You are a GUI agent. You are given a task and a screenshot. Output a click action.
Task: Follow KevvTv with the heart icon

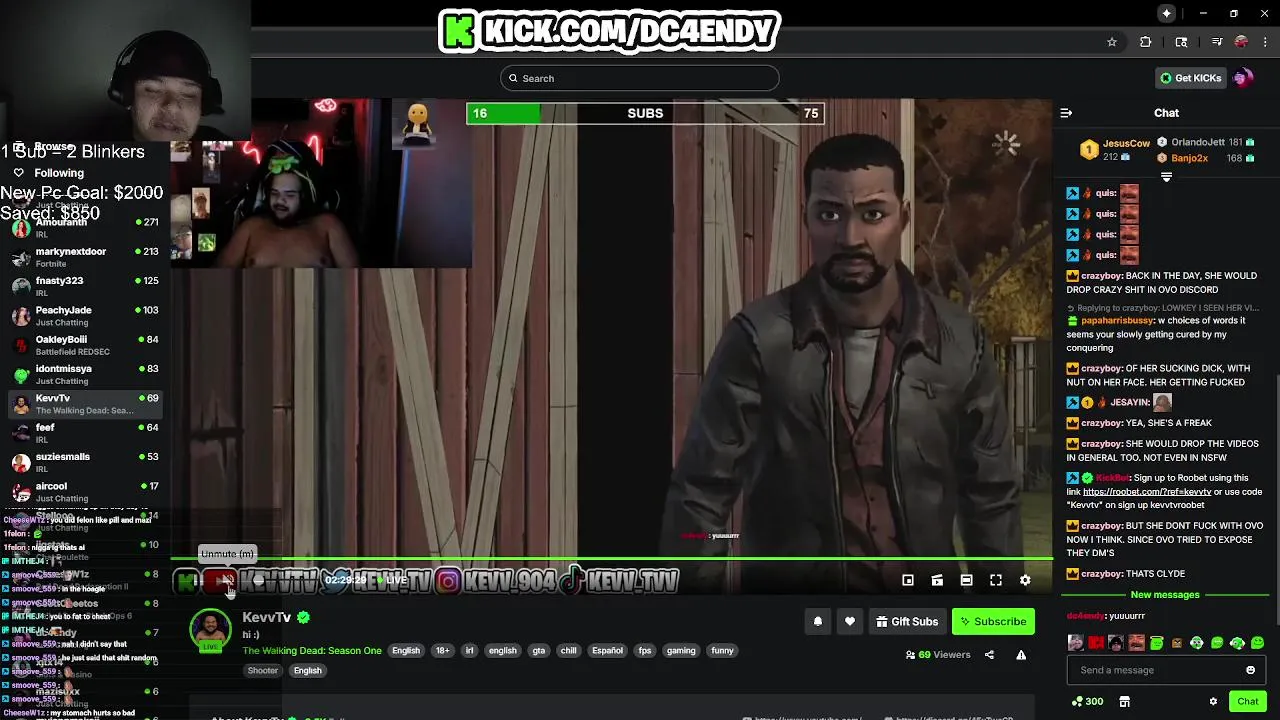pos(850,622)
